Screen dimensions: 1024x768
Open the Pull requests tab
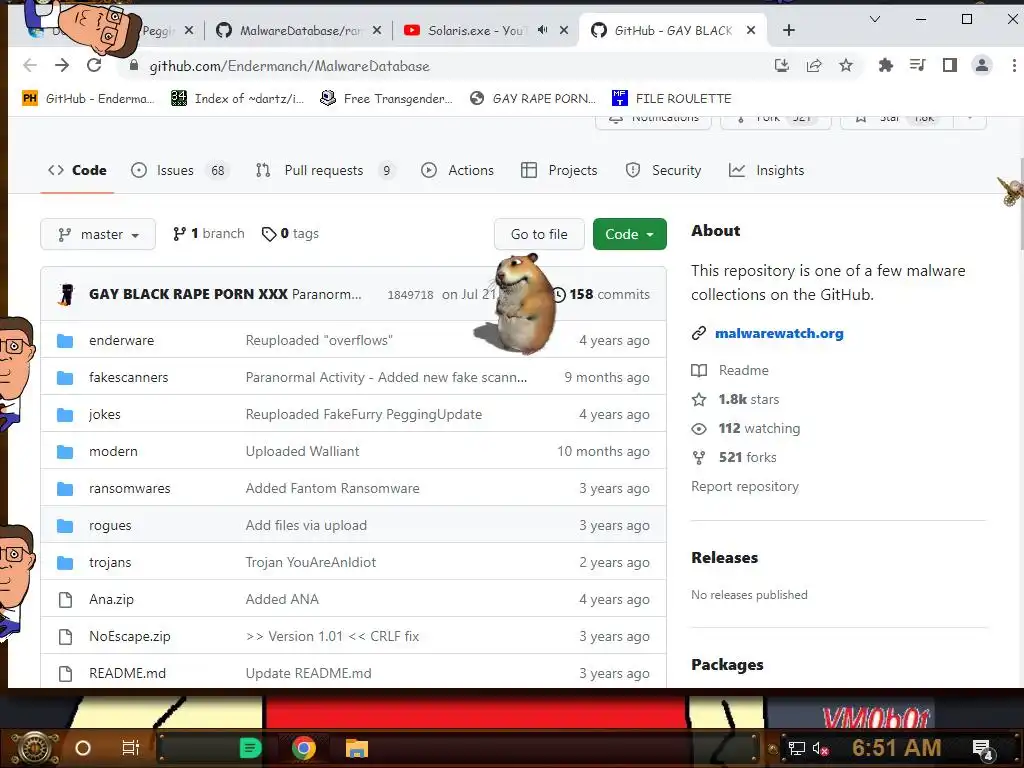325,170
